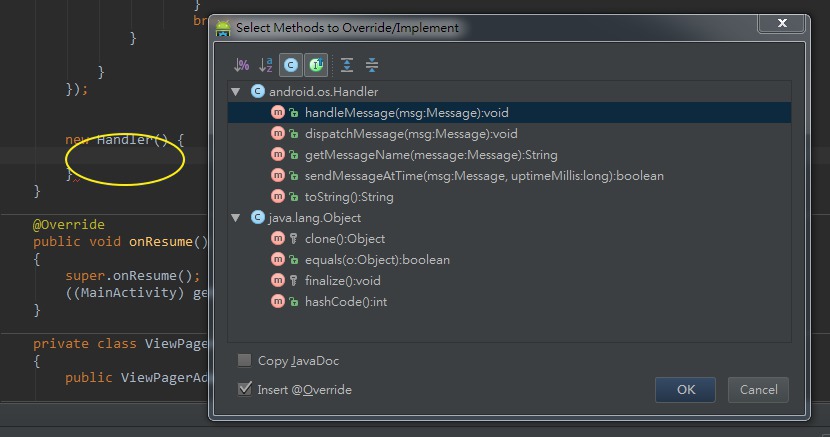Click the android.os.Handler class icon

[x=257, y=92]
